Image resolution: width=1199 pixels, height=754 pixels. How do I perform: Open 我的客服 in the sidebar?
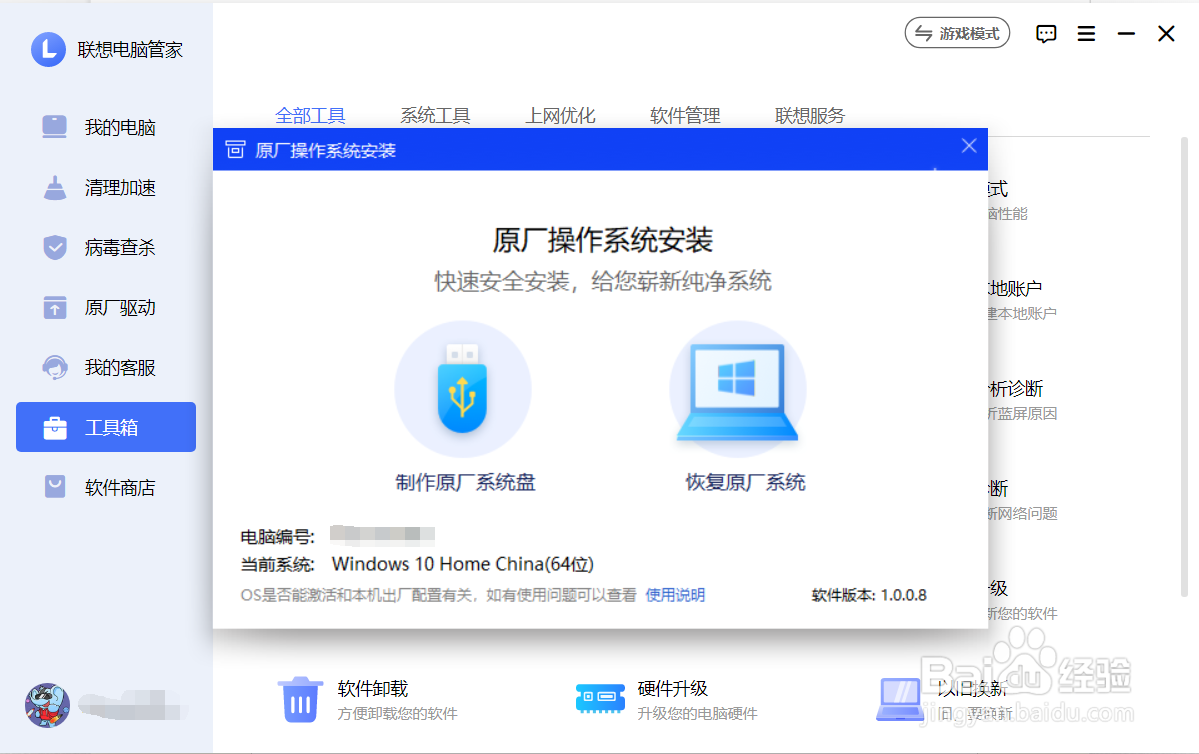106,367
